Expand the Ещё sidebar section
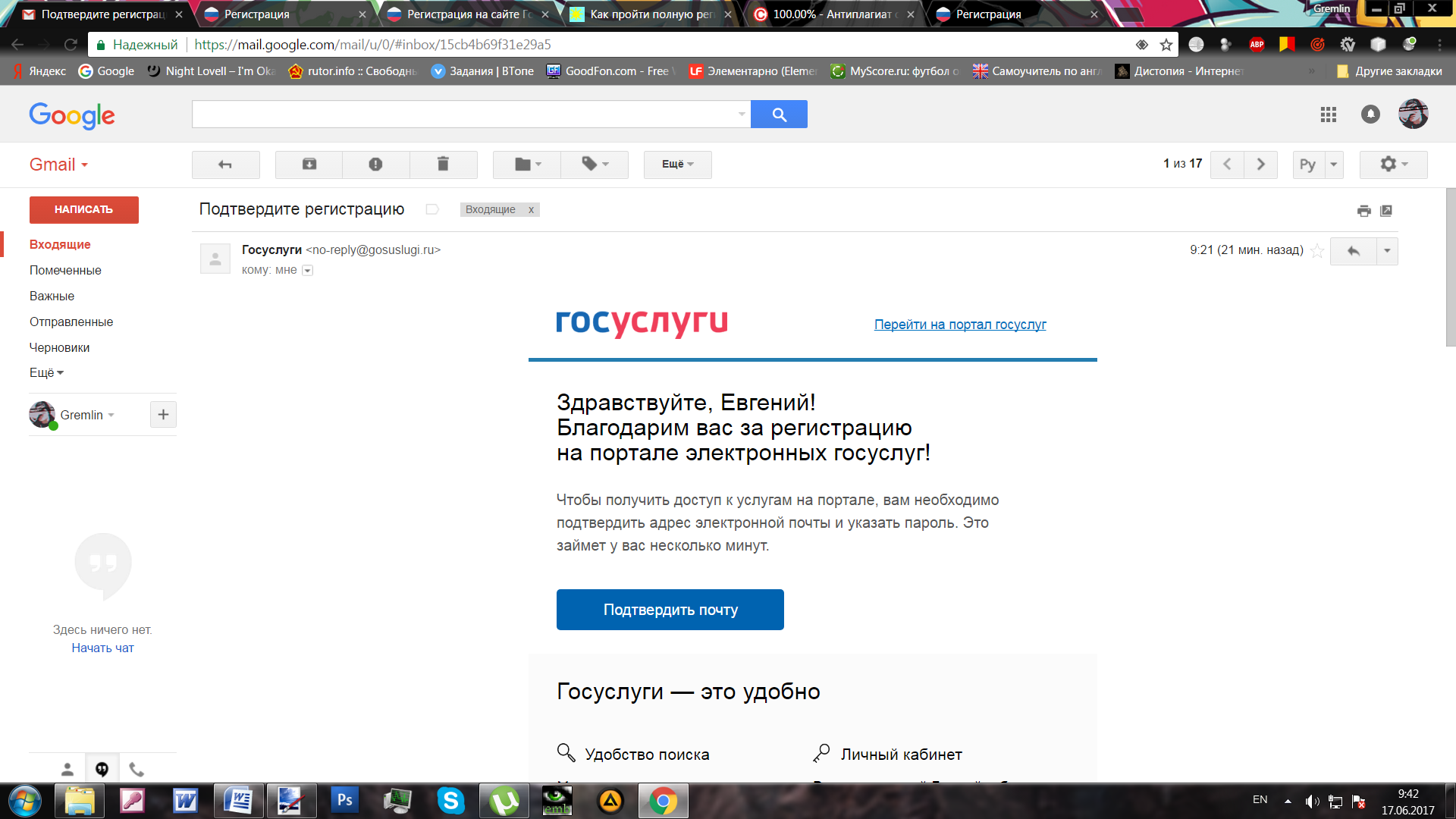1456x819 pixels. click(x=46, y=373)
